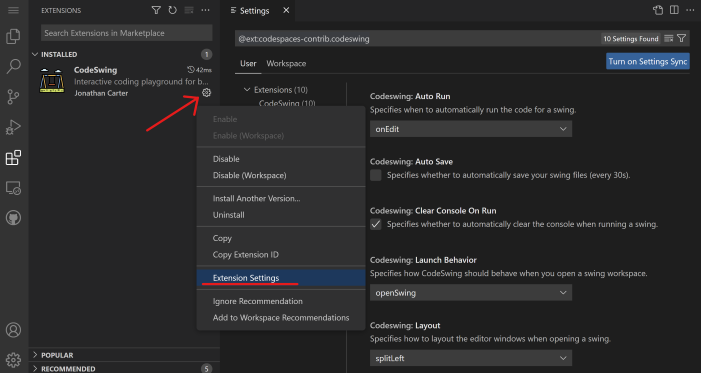Open the Search view in activity bar
Screen dimensions: 701x373
[13, 67]
